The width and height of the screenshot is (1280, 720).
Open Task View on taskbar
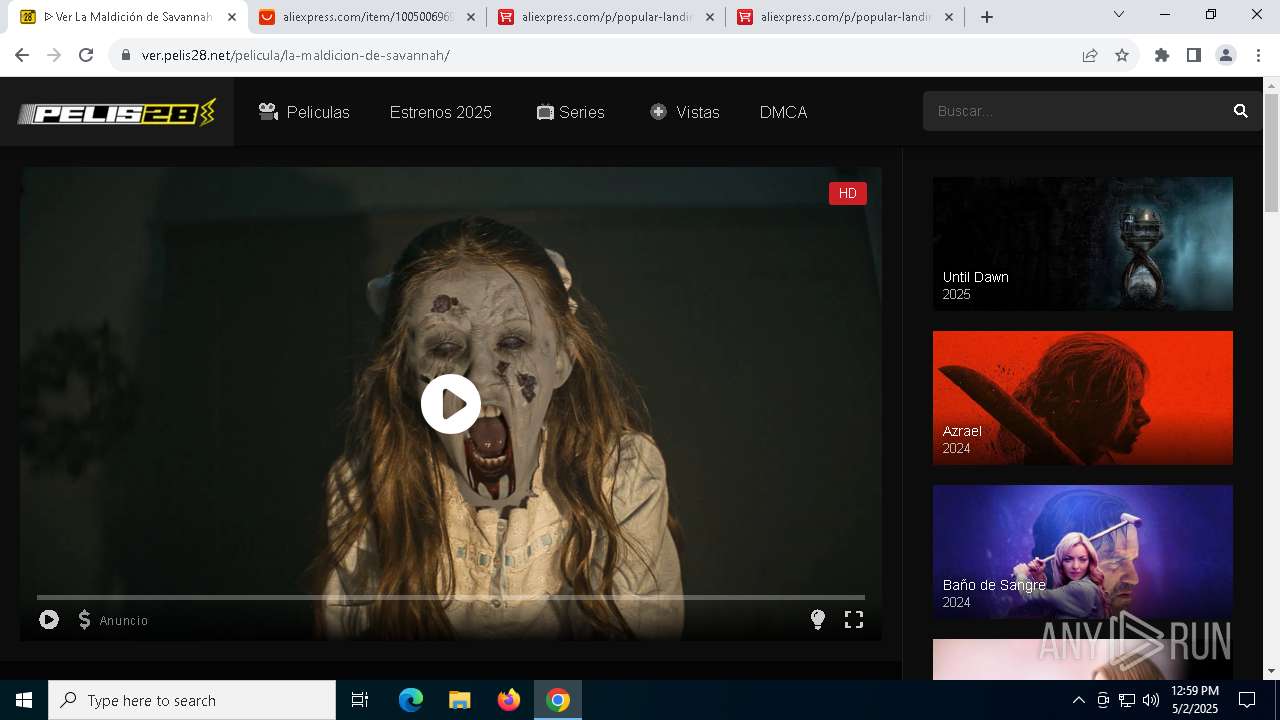click(360, 700)
